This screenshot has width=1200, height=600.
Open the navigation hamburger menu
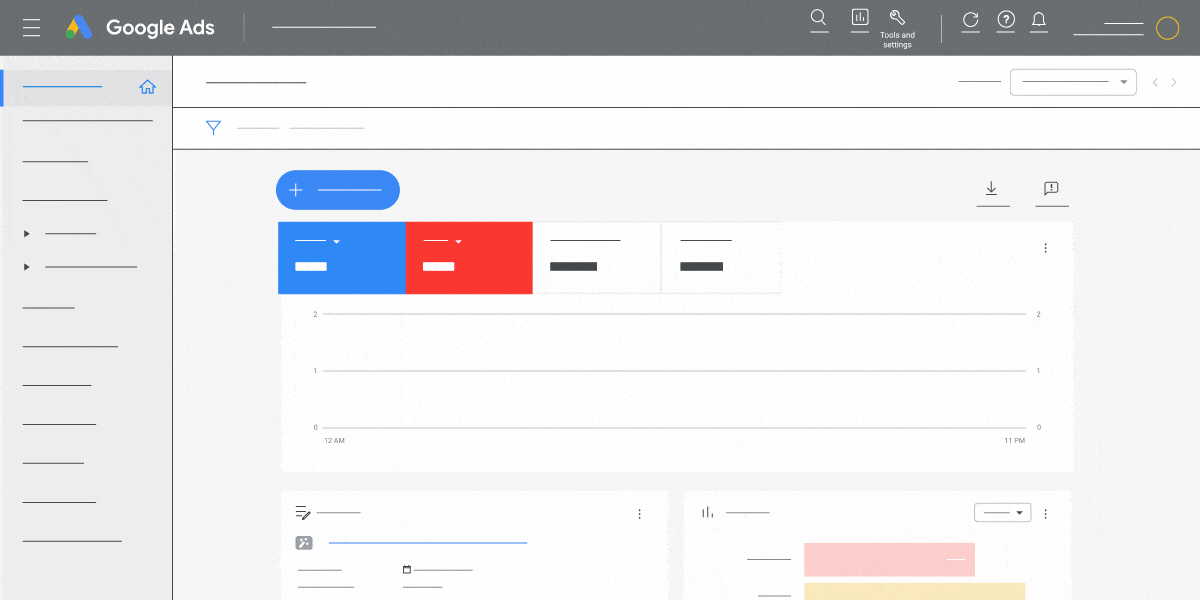[31, 27]
